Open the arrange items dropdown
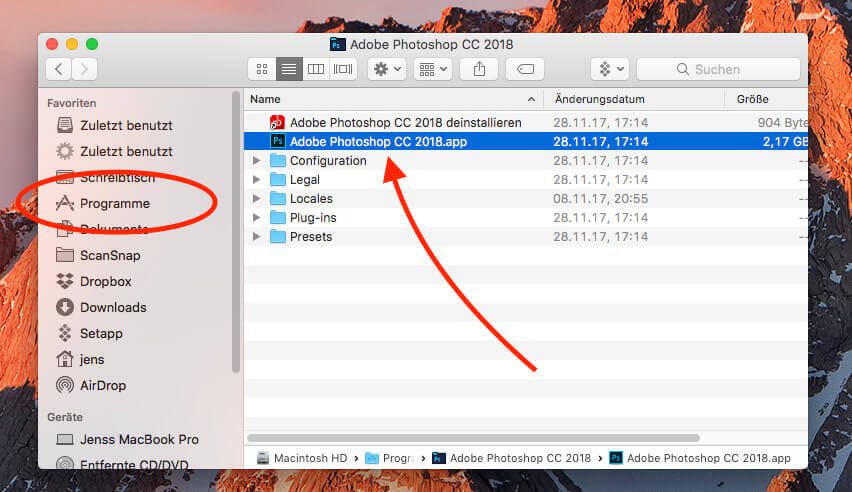This screenshot has width=852, height=492. (432, 69)
